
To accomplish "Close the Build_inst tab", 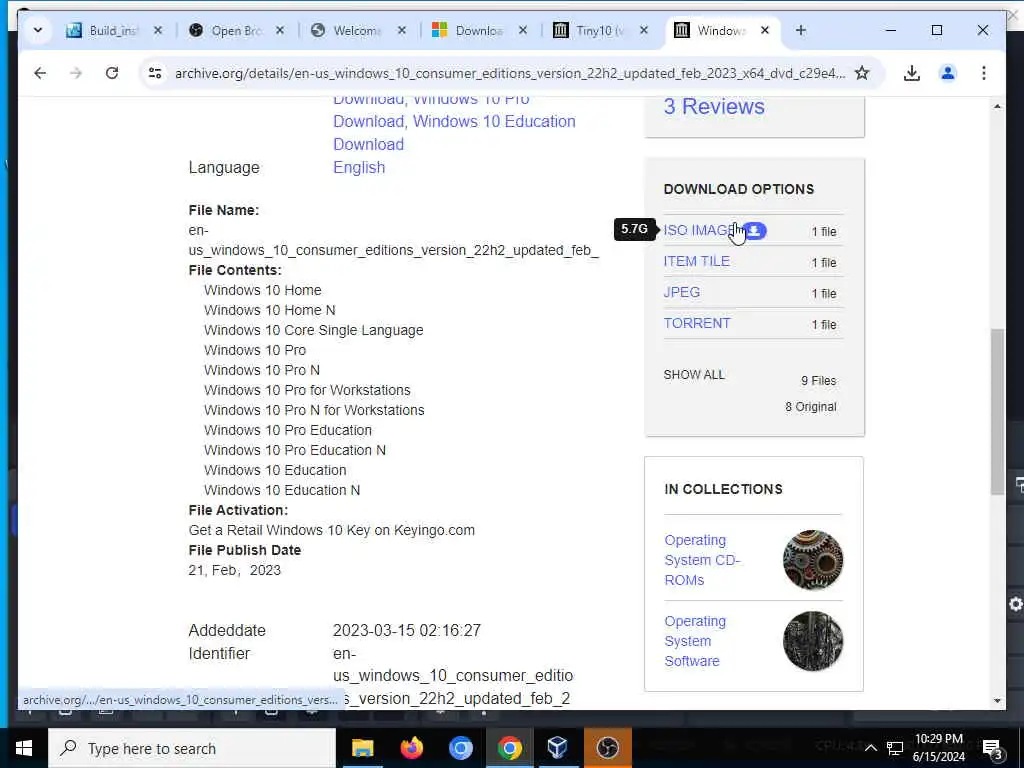I will pyautogui.click(x=158, y=30).
